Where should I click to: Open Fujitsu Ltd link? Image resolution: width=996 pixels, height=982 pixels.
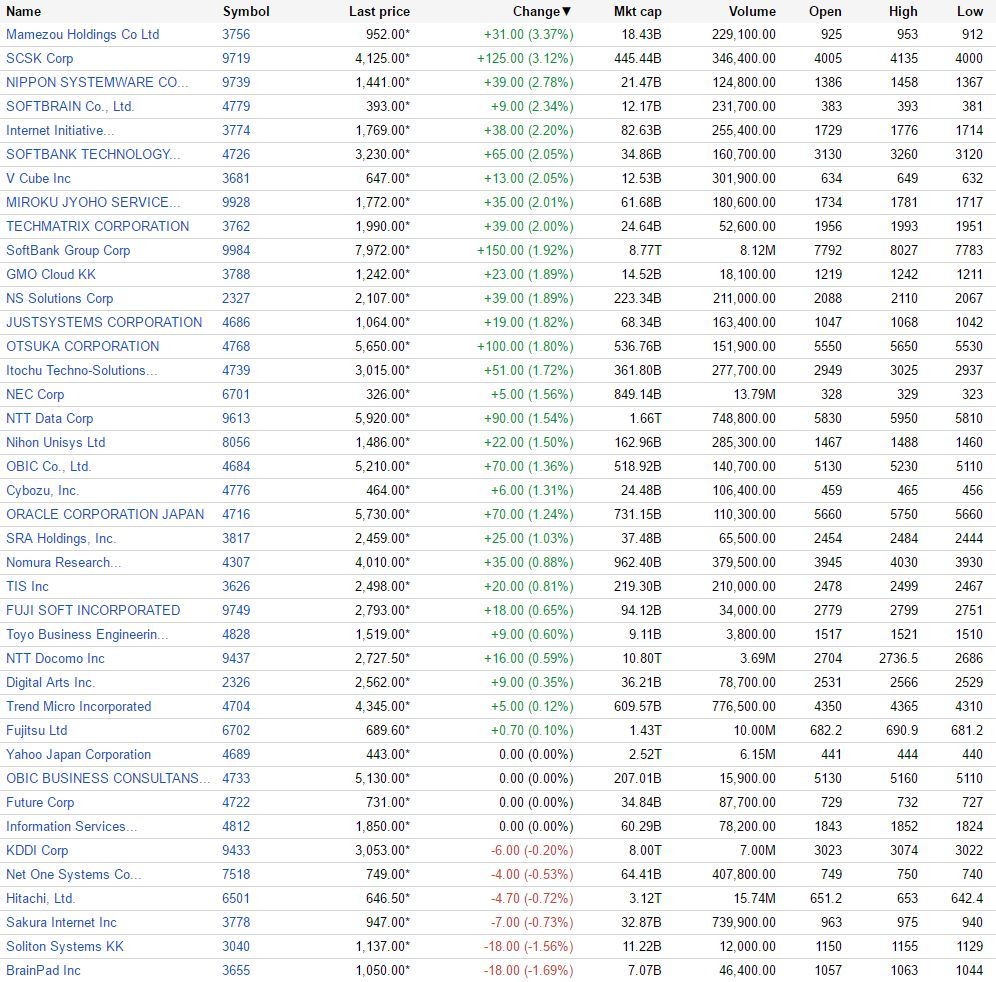(x=36, y=730)
